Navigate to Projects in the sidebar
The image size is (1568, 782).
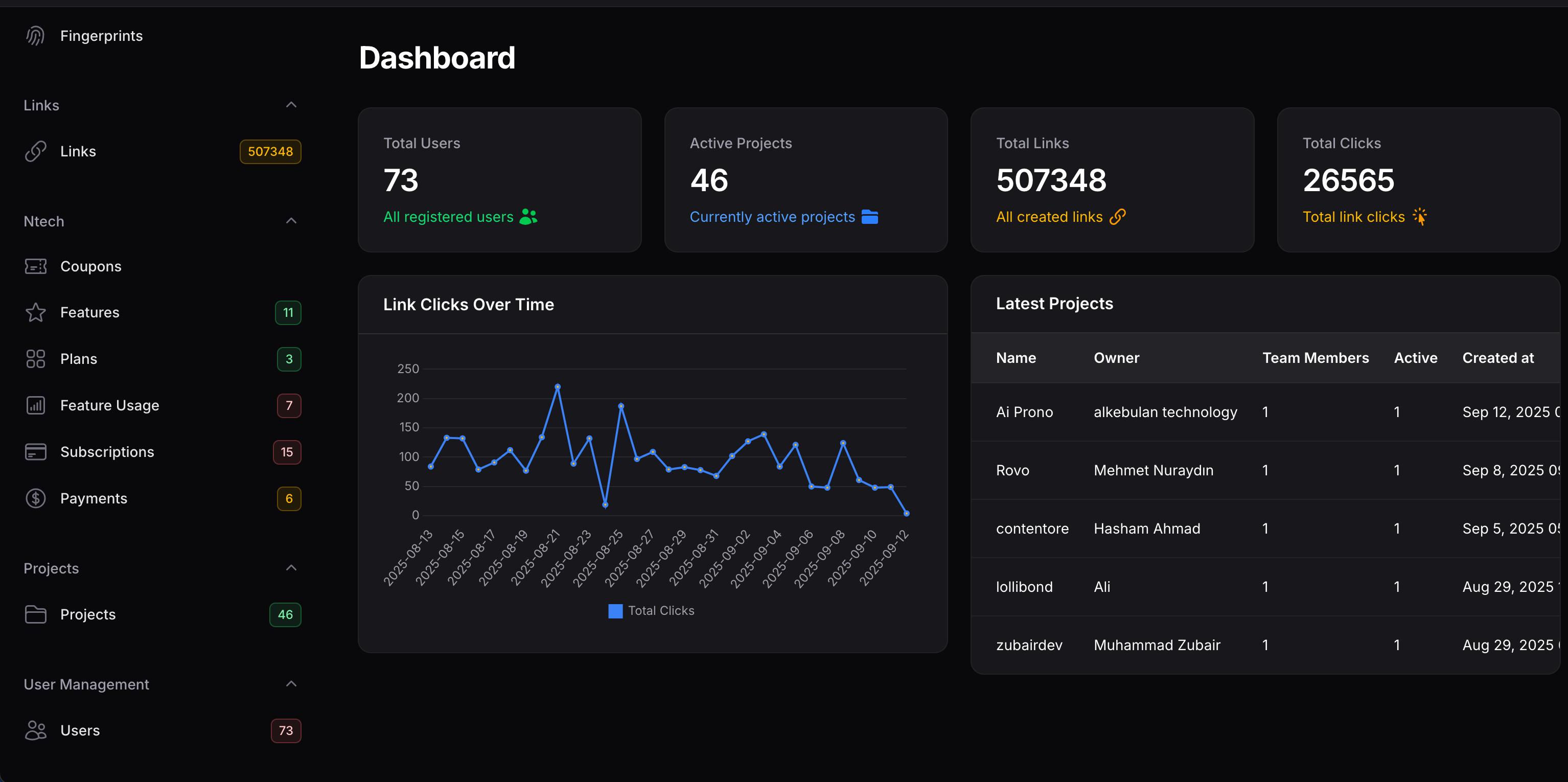click(88, 614)
